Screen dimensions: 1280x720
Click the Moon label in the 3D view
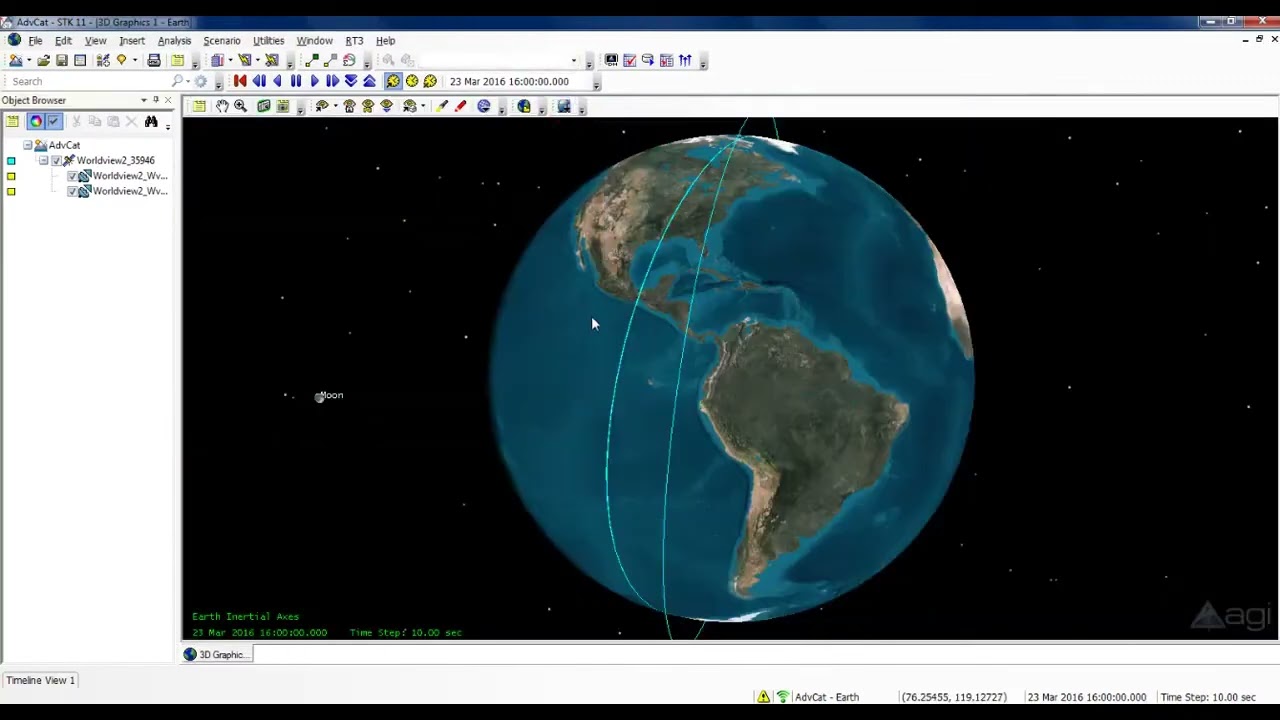click(x=330, y=396)
